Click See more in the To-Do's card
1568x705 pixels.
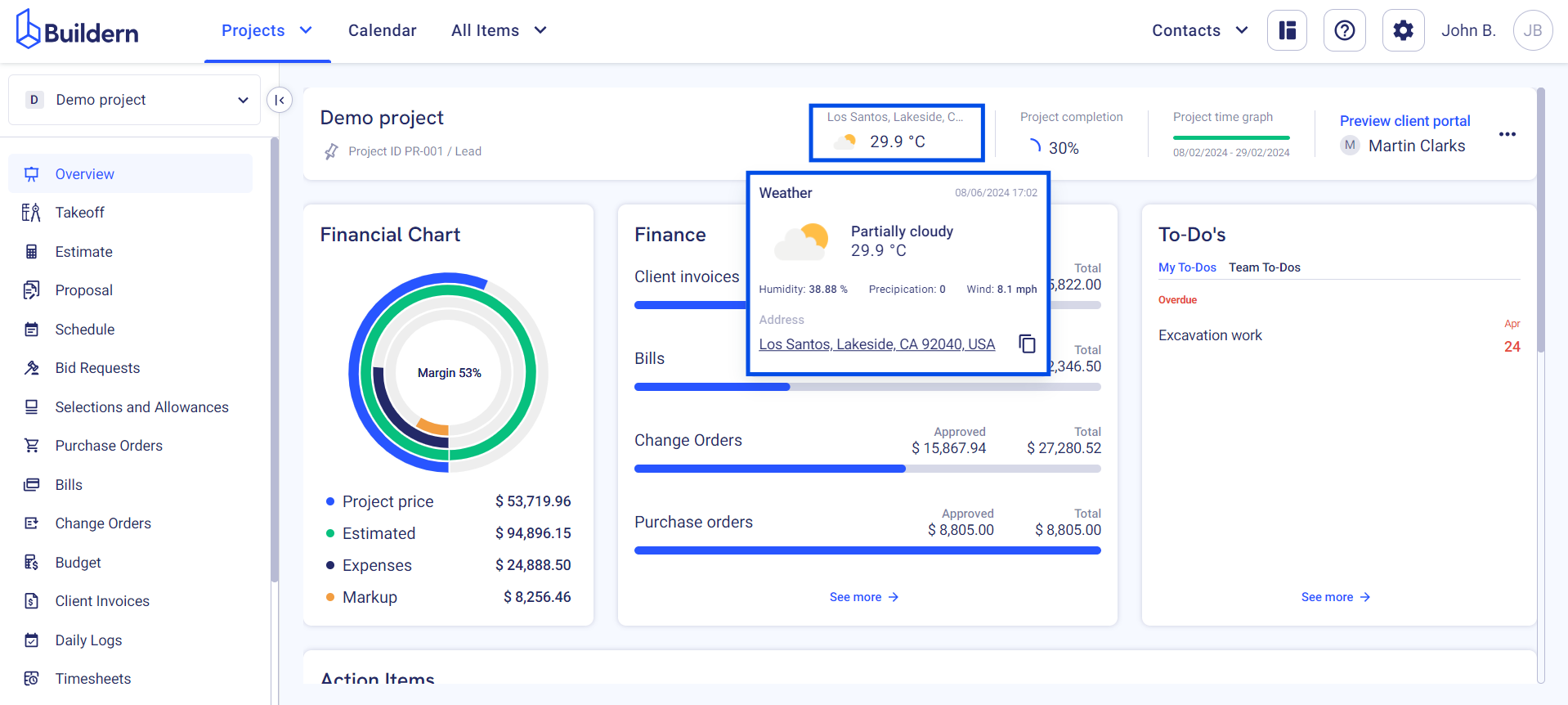(1336, 597)
